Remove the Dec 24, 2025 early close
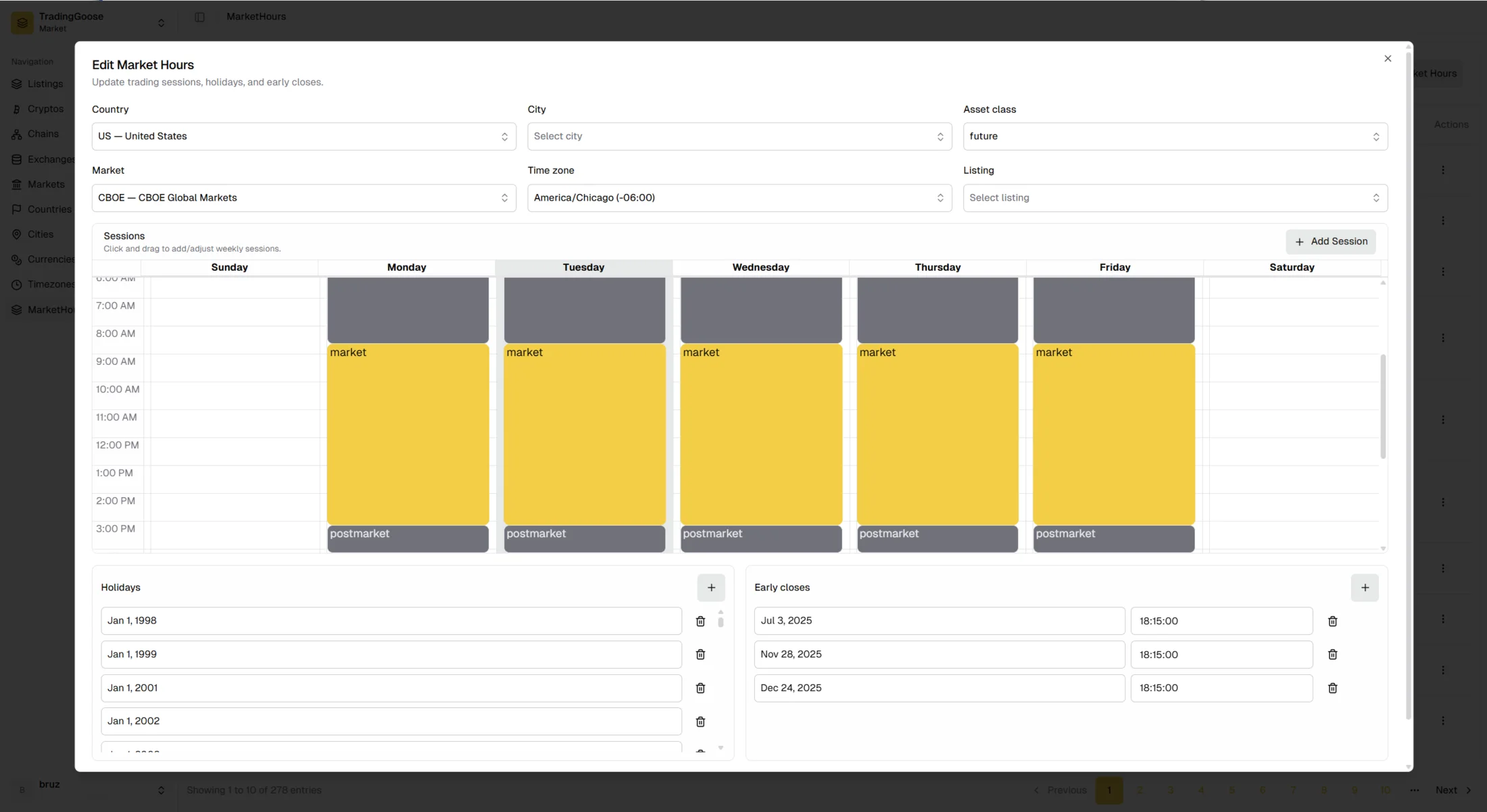The image size is (1487, 812). pyautogui.click(x=1332, y=688)
